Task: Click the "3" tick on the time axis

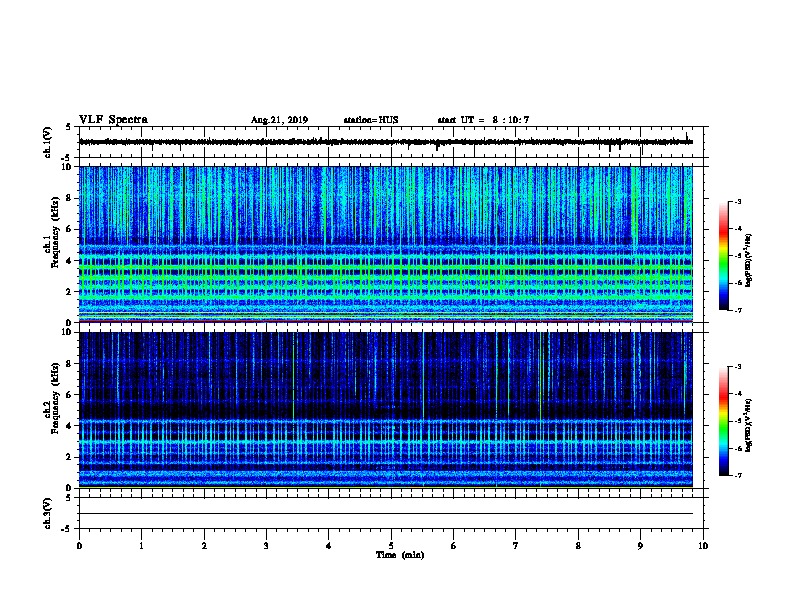Action: coord(266,545)
